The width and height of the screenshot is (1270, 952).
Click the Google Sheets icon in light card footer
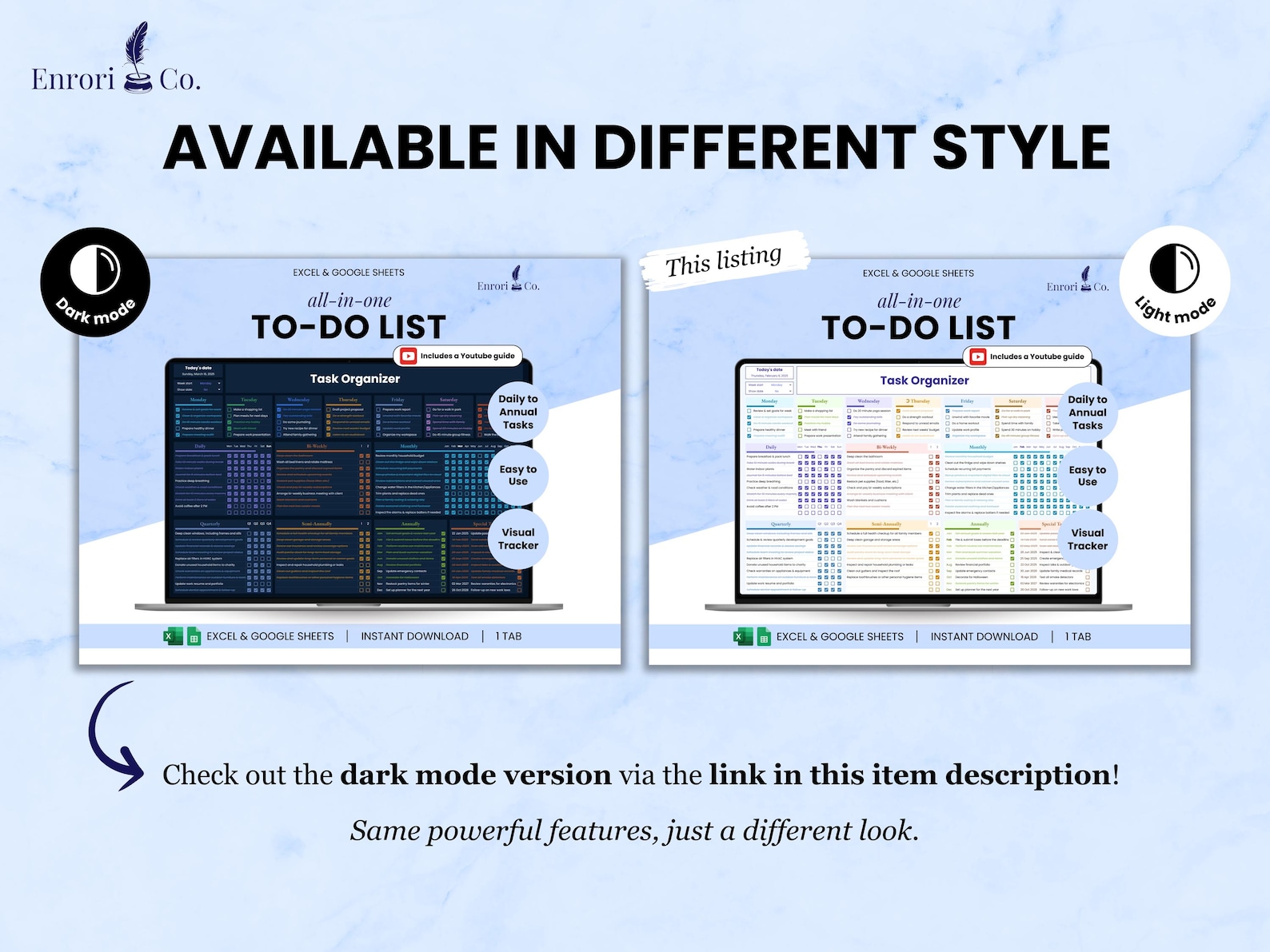pyautogui.click(x=763, y=637)
